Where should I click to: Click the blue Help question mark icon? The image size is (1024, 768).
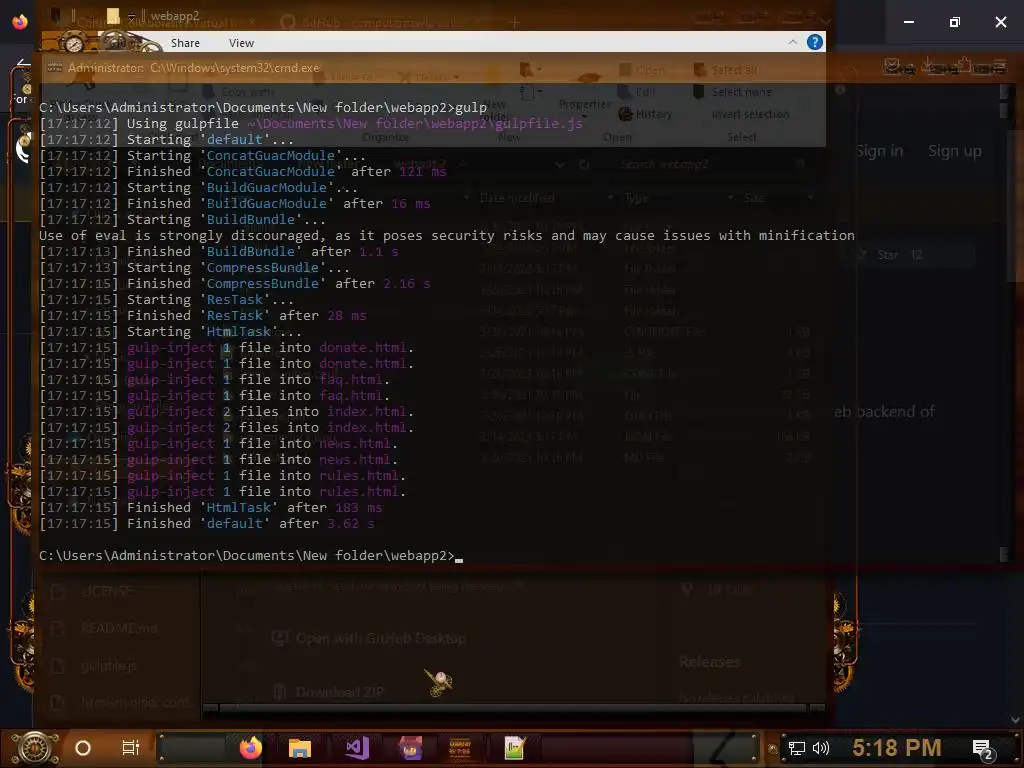814,42
